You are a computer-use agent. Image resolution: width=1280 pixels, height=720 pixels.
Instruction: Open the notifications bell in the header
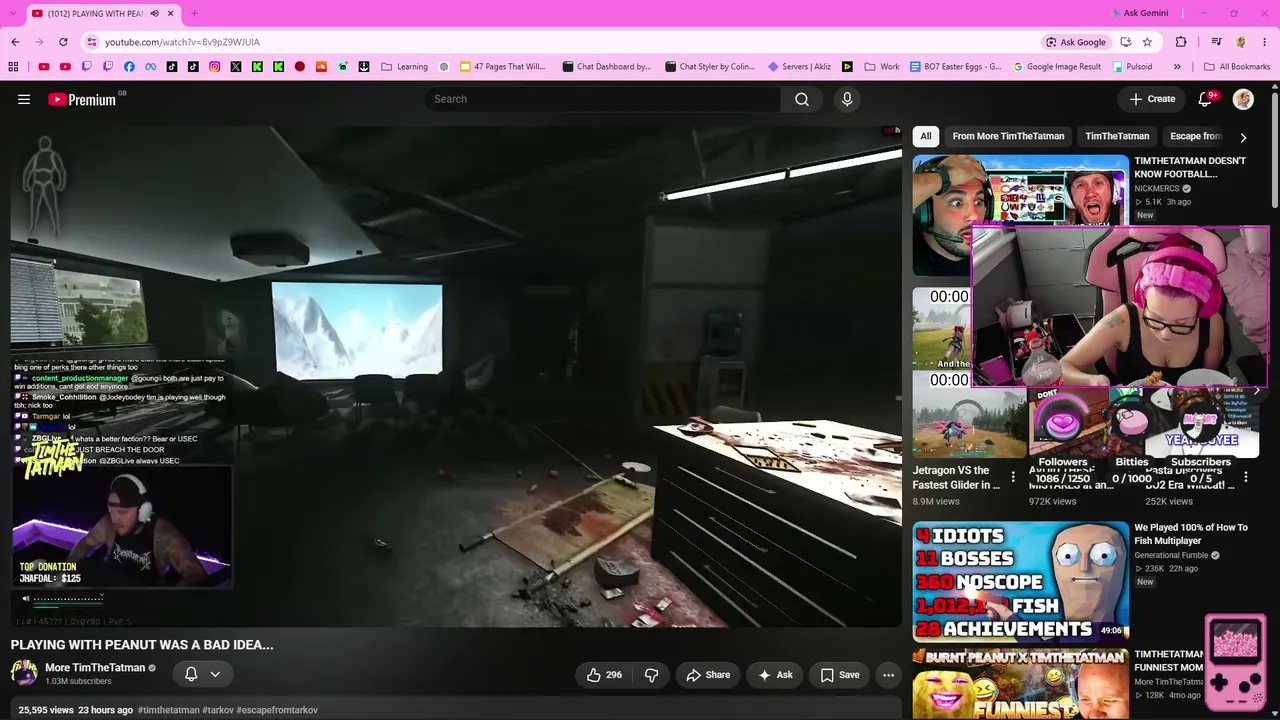pos(1205,99)
